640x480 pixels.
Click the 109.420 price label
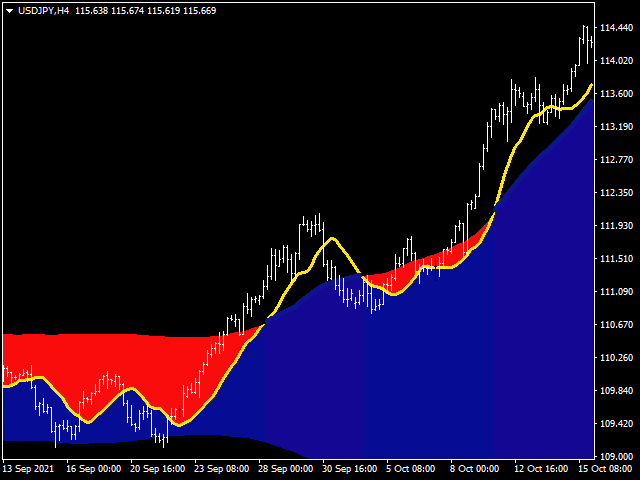point(616,424)
